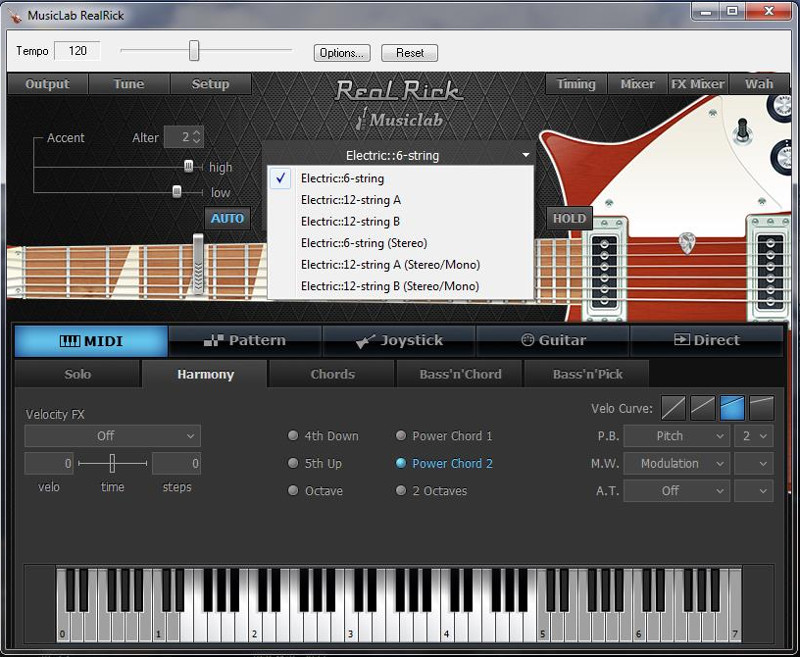Click the Alter value stepper arrows
The height and width of the screenshot is (657, 800).
(x=197, y=137)
